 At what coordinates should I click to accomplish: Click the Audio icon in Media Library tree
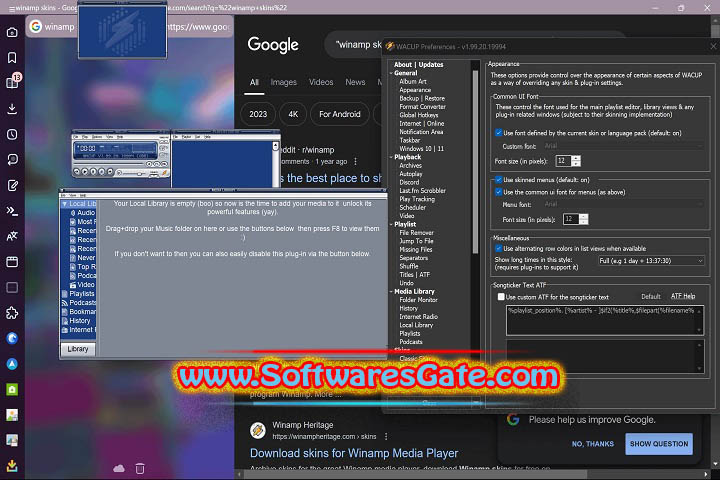point(73,213)
